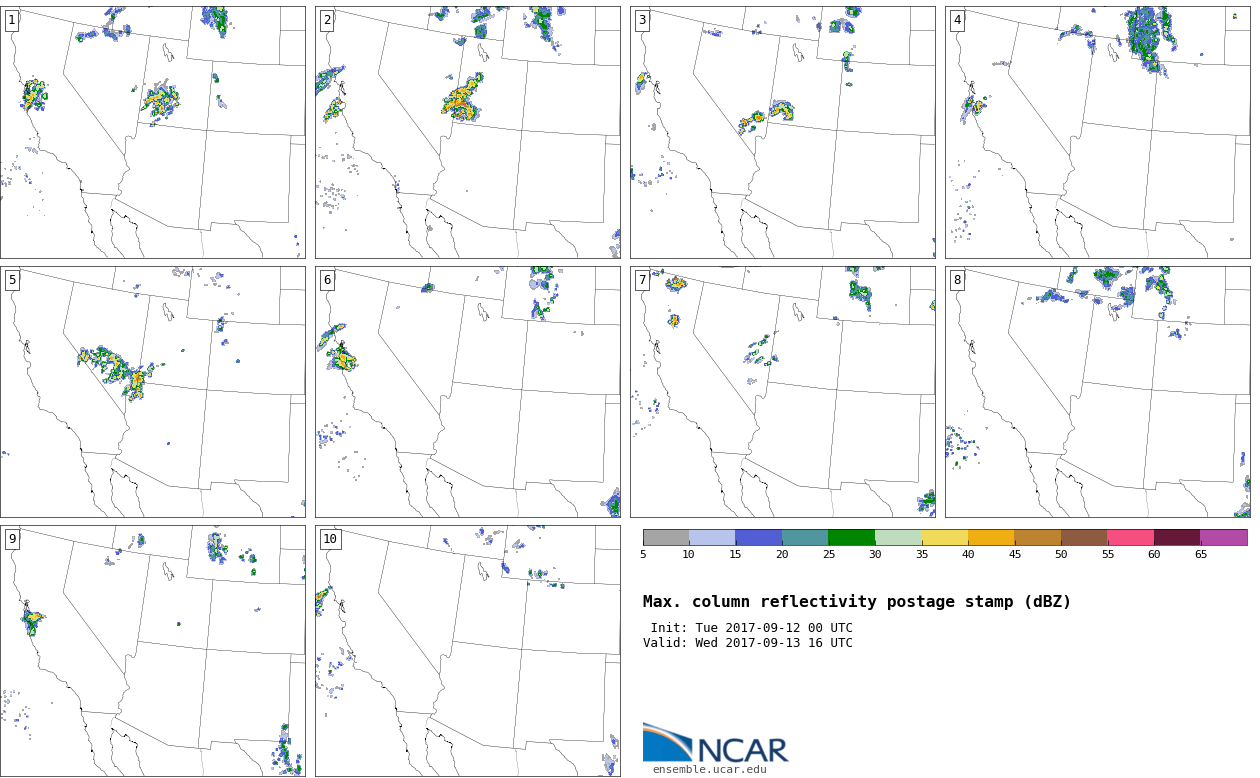Select the pink 55-60 dBZ swatch
The width and height of the screenshot is (1260, 778).
click(1131, 537)
